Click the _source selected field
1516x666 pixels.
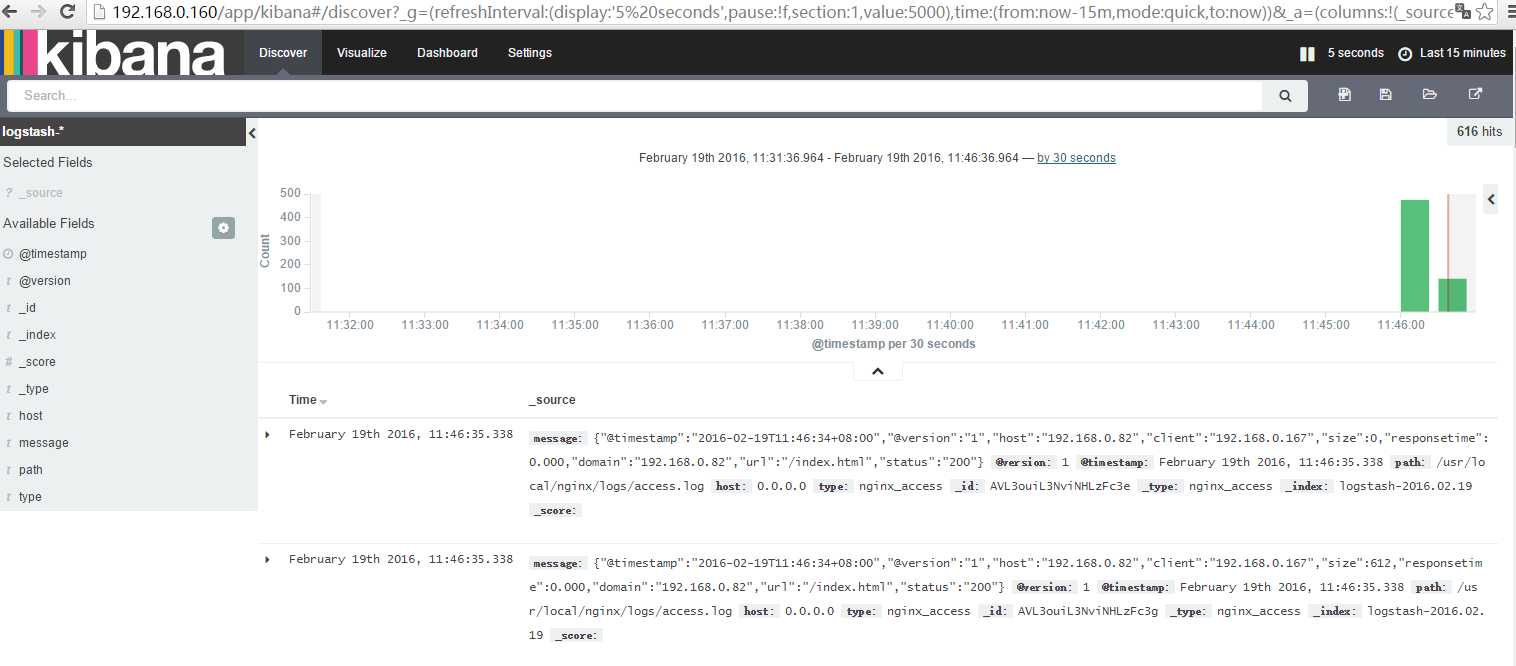coord(40,193)
